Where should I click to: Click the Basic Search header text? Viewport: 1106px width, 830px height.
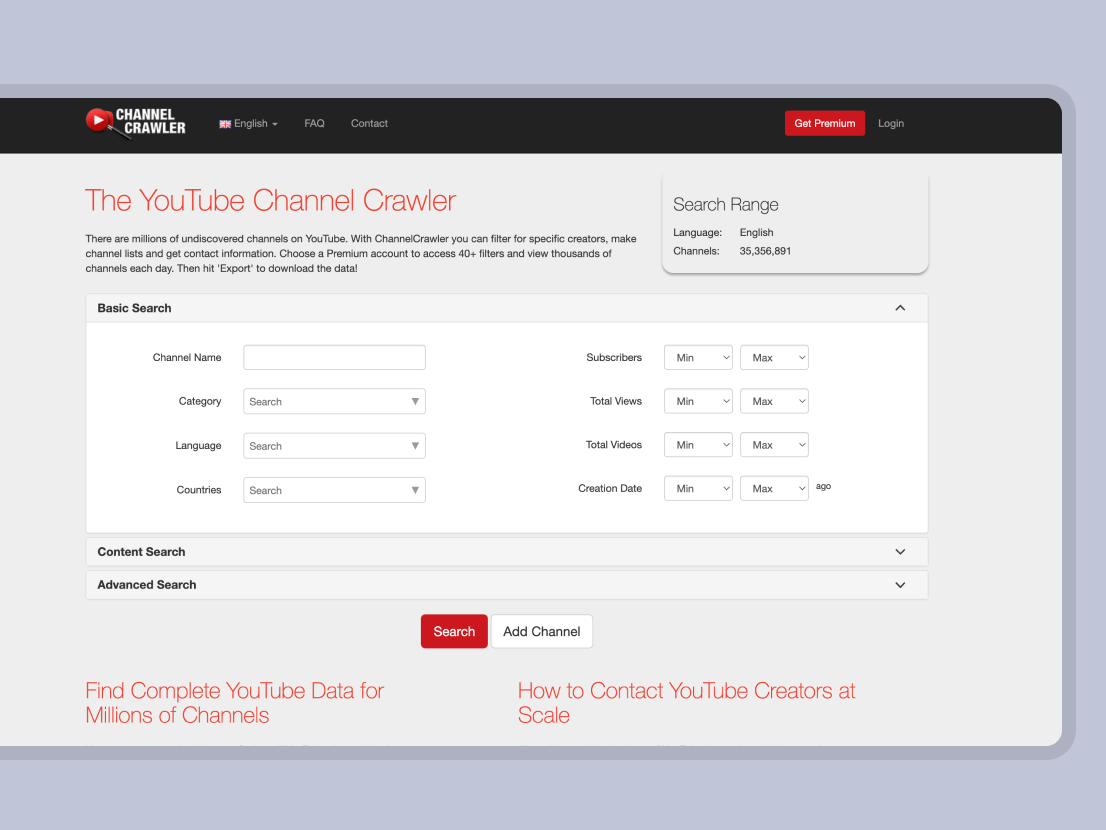134,308
